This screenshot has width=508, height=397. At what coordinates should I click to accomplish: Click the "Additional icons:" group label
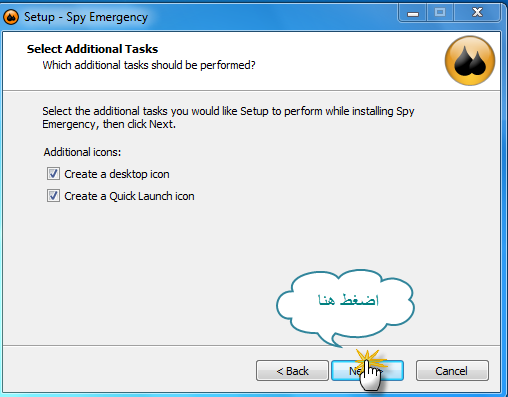click(82, 152)
